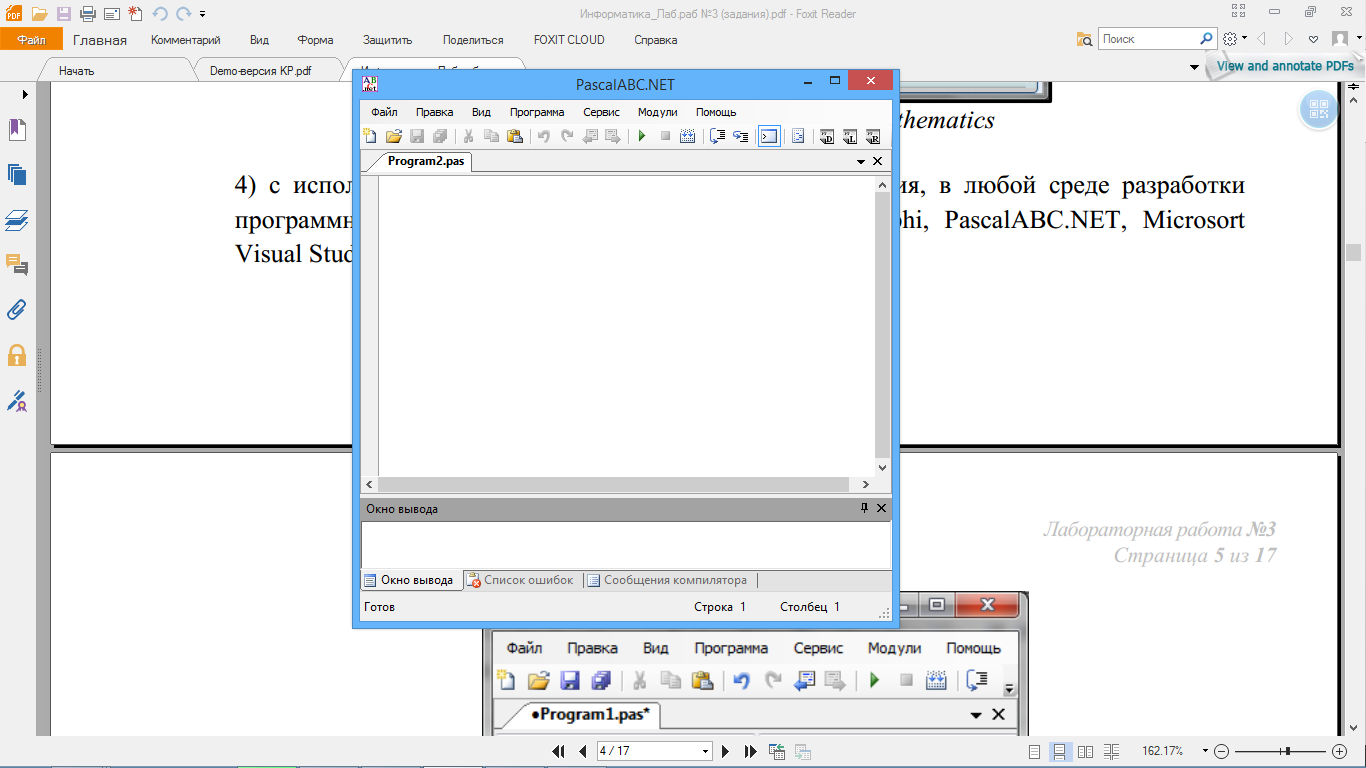This screenshot has height=768, width=1366.
Task: Run program with green play button
Action: pos(642,136)
